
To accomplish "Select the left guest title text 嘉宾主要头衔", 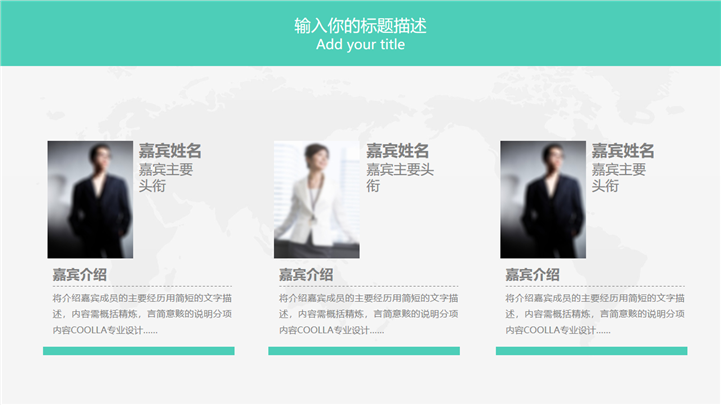I will [x=166, y=177].
